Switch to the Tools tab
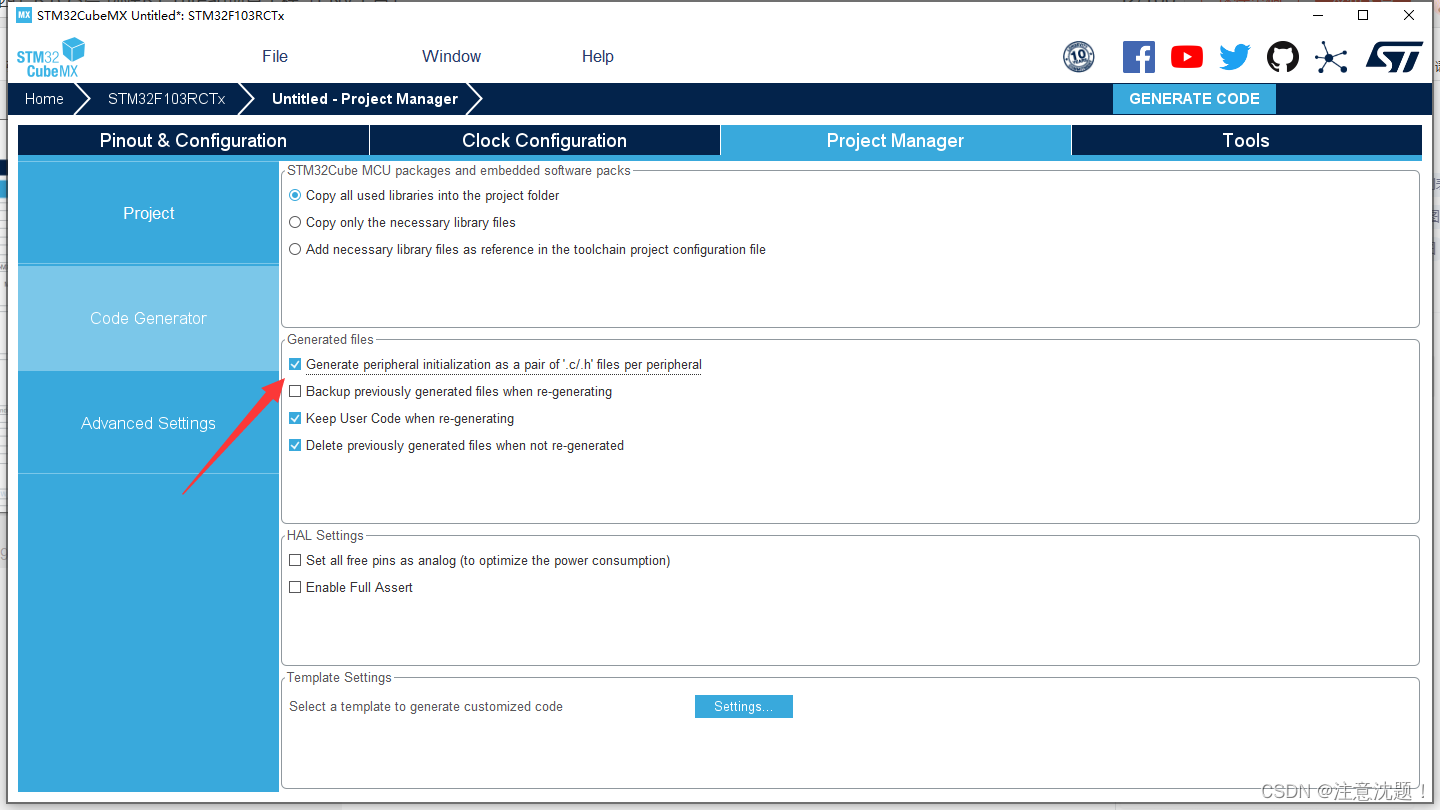The width and height of the screenshot is (1440, 810). (1246, 140)
